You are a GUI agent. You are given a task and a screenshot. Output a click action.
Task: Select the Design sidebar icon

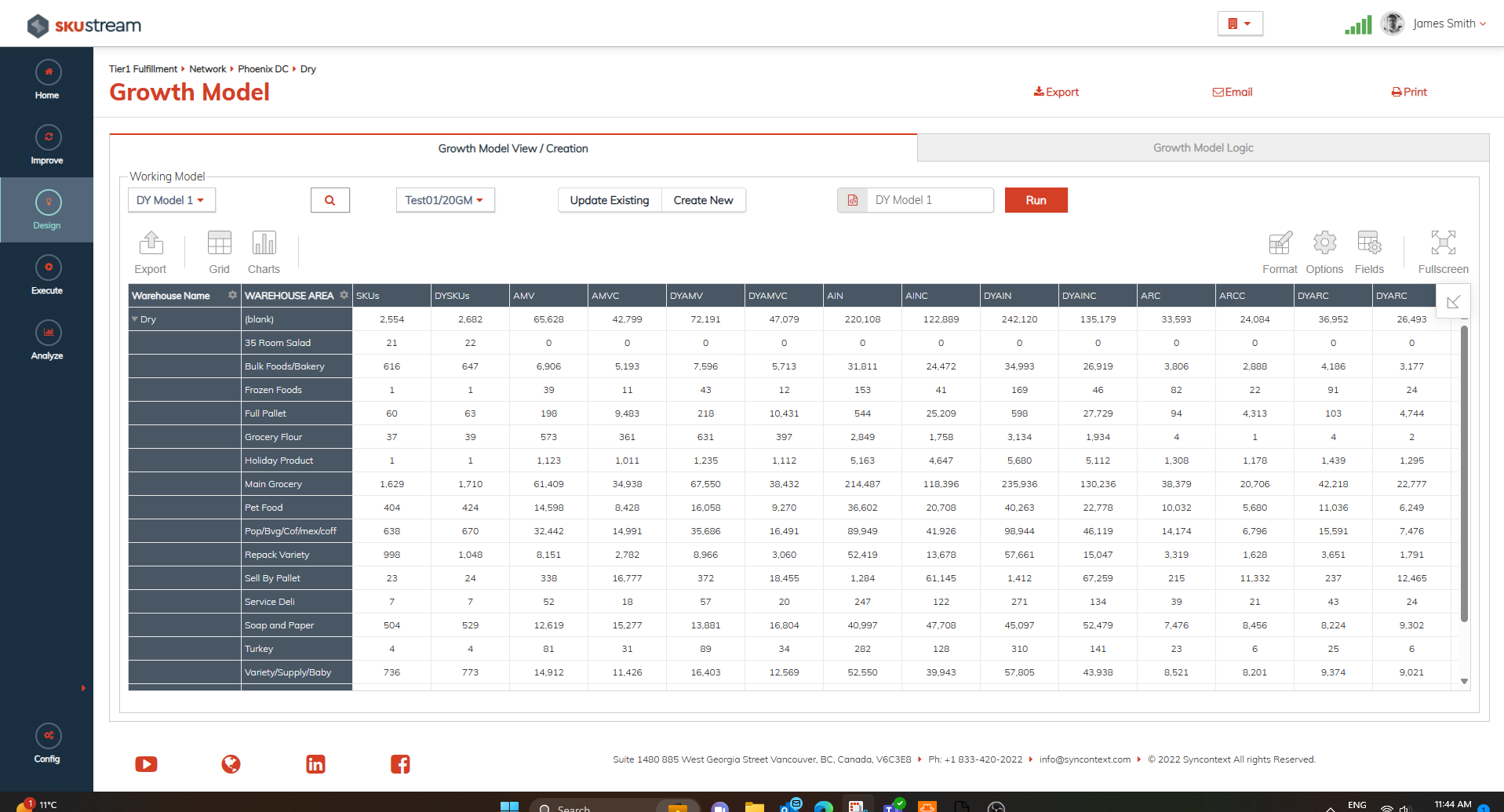[48, 202]
